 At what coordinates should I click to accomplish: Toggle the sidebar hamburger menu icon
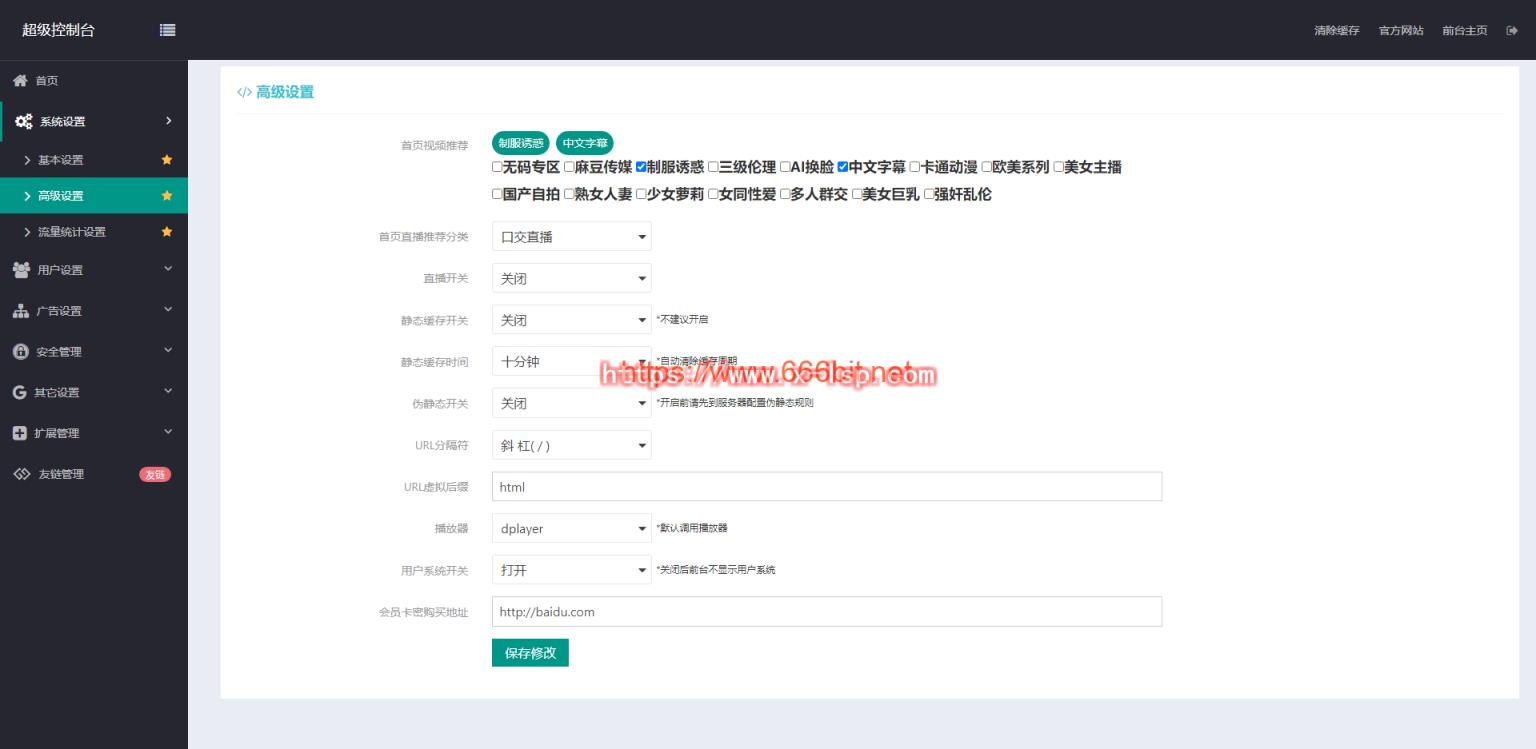pyautogui.click(x=168, y=30)
